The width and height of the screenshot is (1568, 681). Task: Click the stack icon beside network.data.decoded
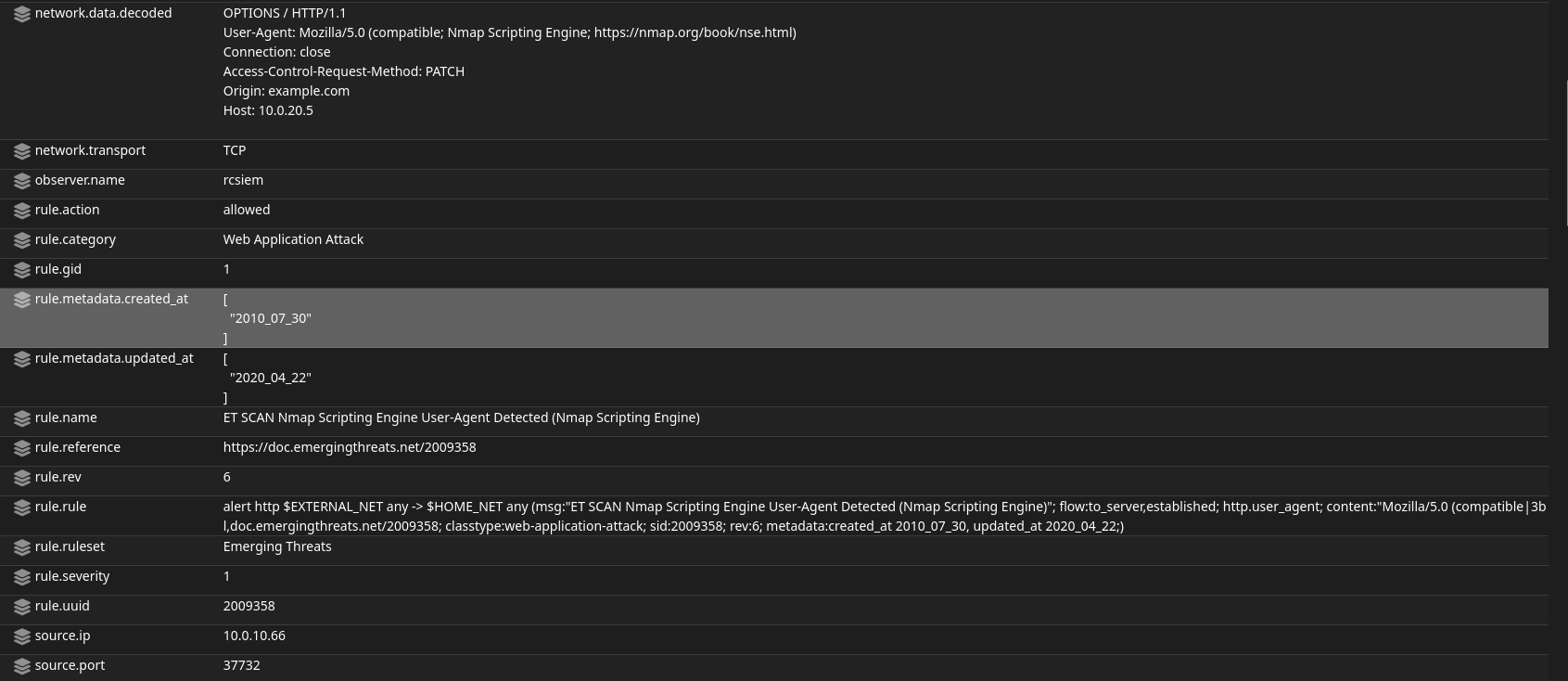point(22,15)
